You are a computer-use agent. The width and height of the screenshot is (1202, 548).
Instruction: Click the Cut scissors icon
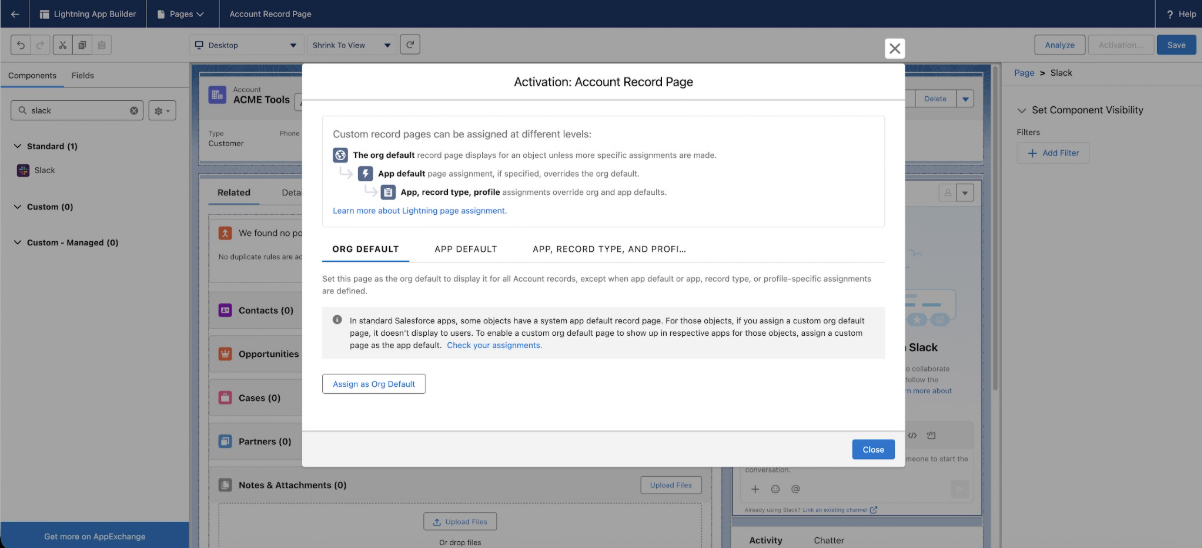(63, 45)
